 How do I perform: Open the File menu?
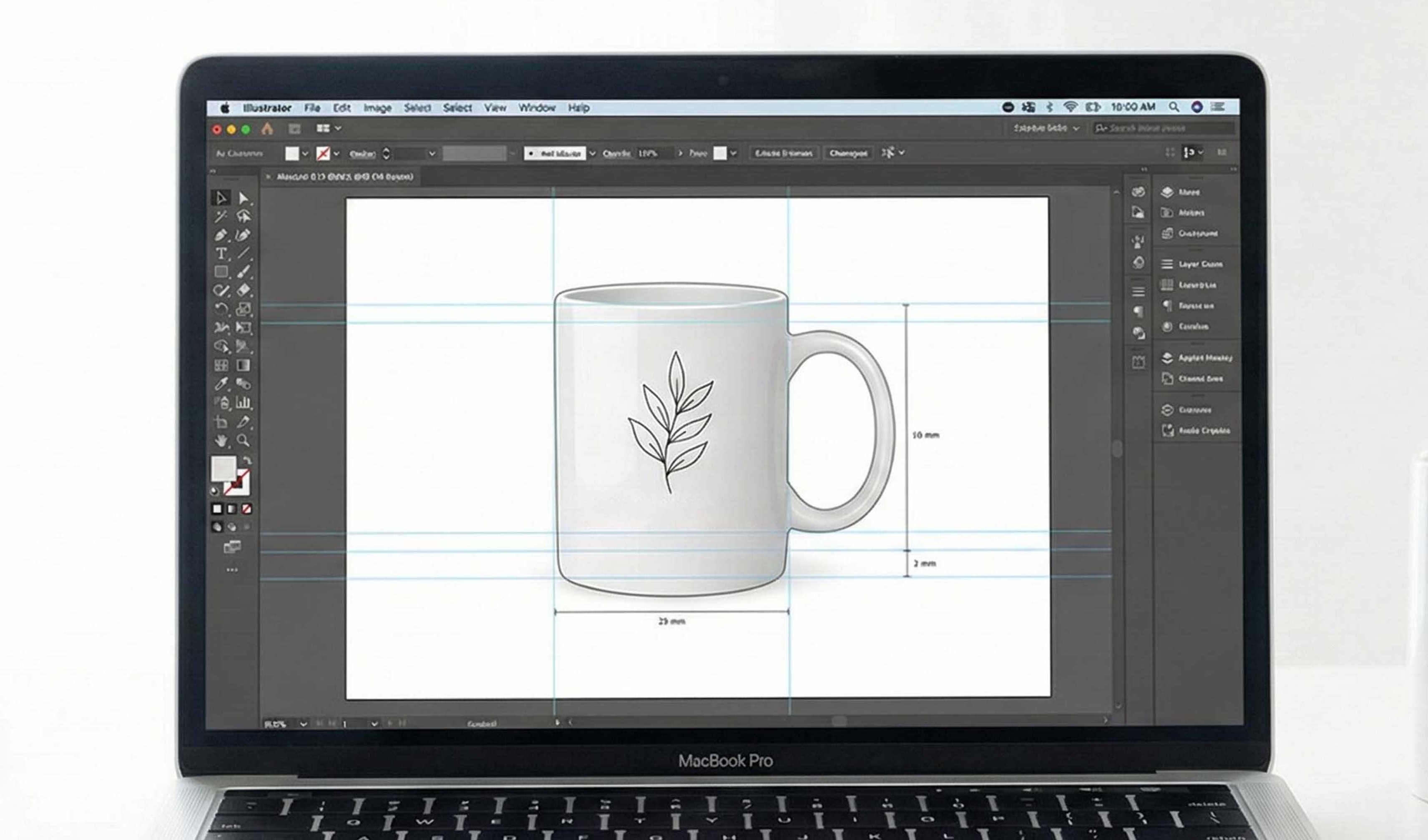[x=312, y=108]
